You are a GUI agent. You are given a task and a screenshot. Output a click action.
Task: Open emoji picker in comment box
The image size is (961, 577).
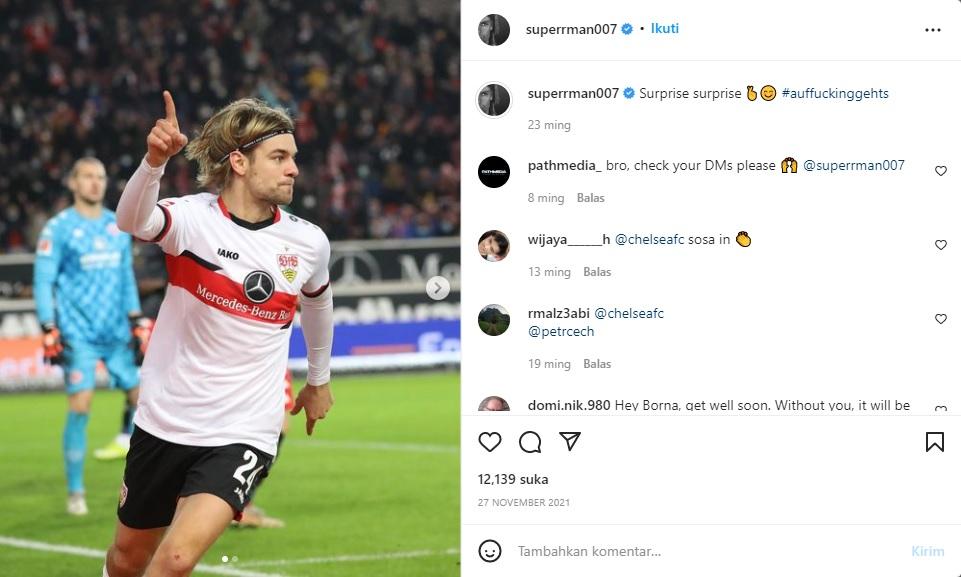coord(490,551)
